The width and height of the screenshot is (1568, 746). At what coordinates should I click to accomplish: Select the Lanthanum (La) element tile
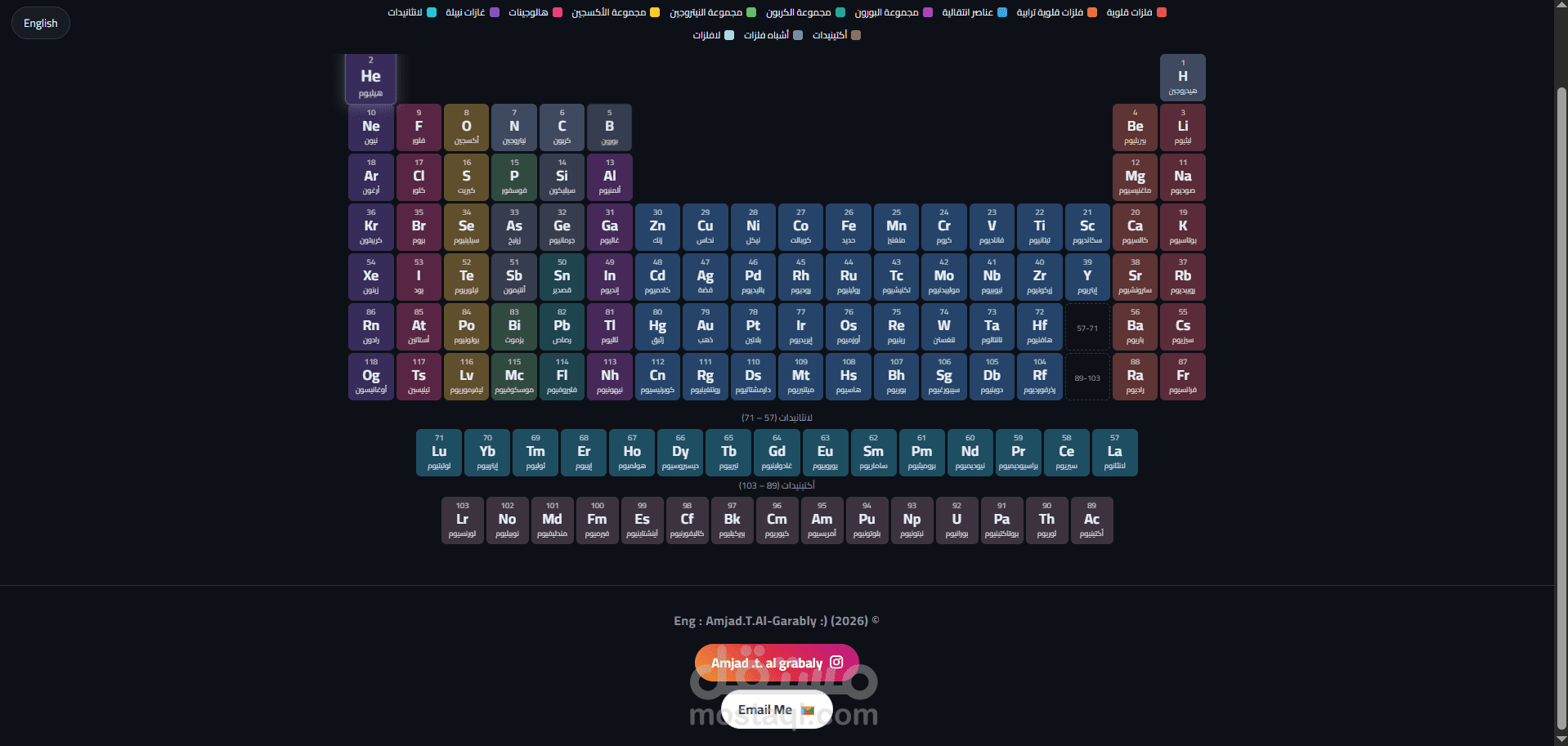(x=1114, y=453)
